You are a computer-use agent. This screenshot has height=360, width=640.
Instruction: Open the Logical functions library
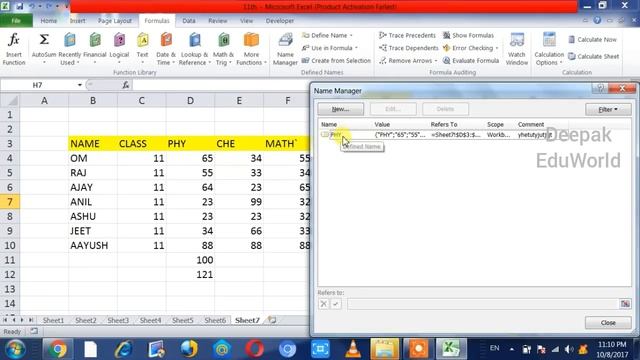coord(119,49)
